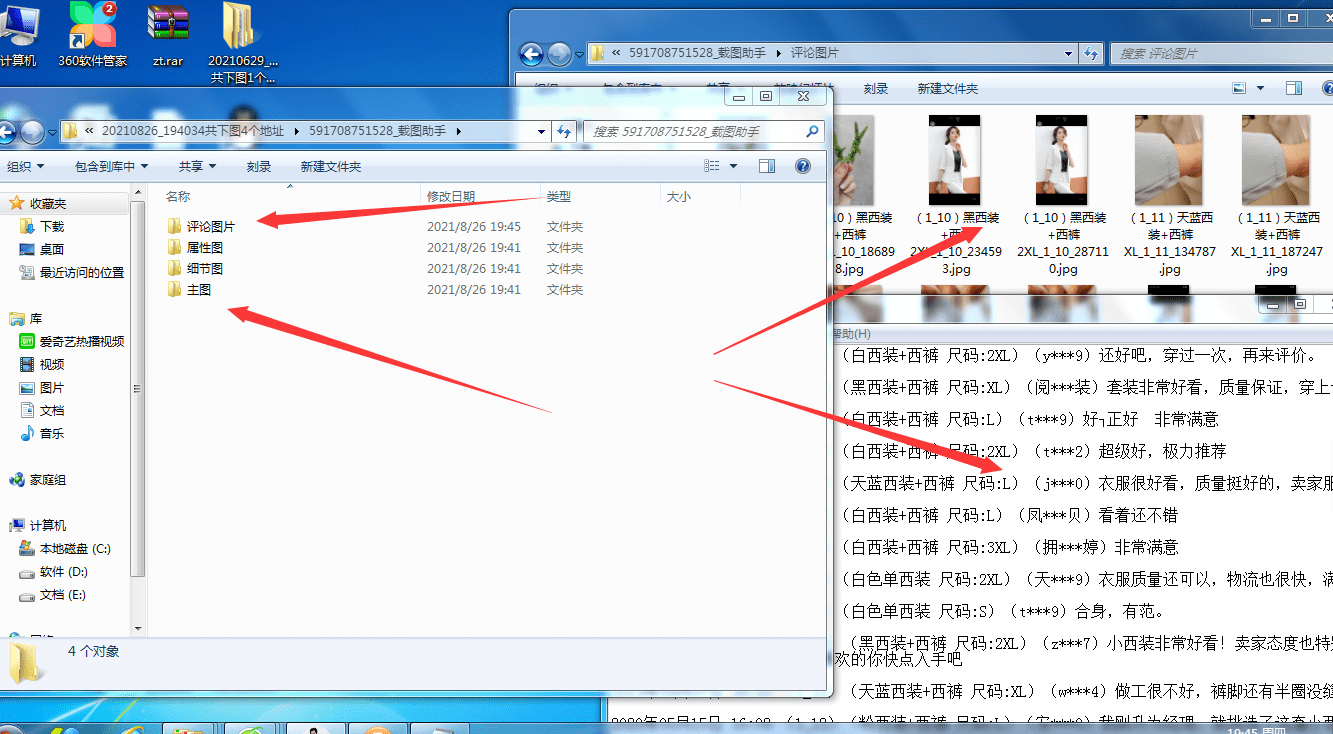Open 包含到库中 dropdown in front window

[111, 167]
